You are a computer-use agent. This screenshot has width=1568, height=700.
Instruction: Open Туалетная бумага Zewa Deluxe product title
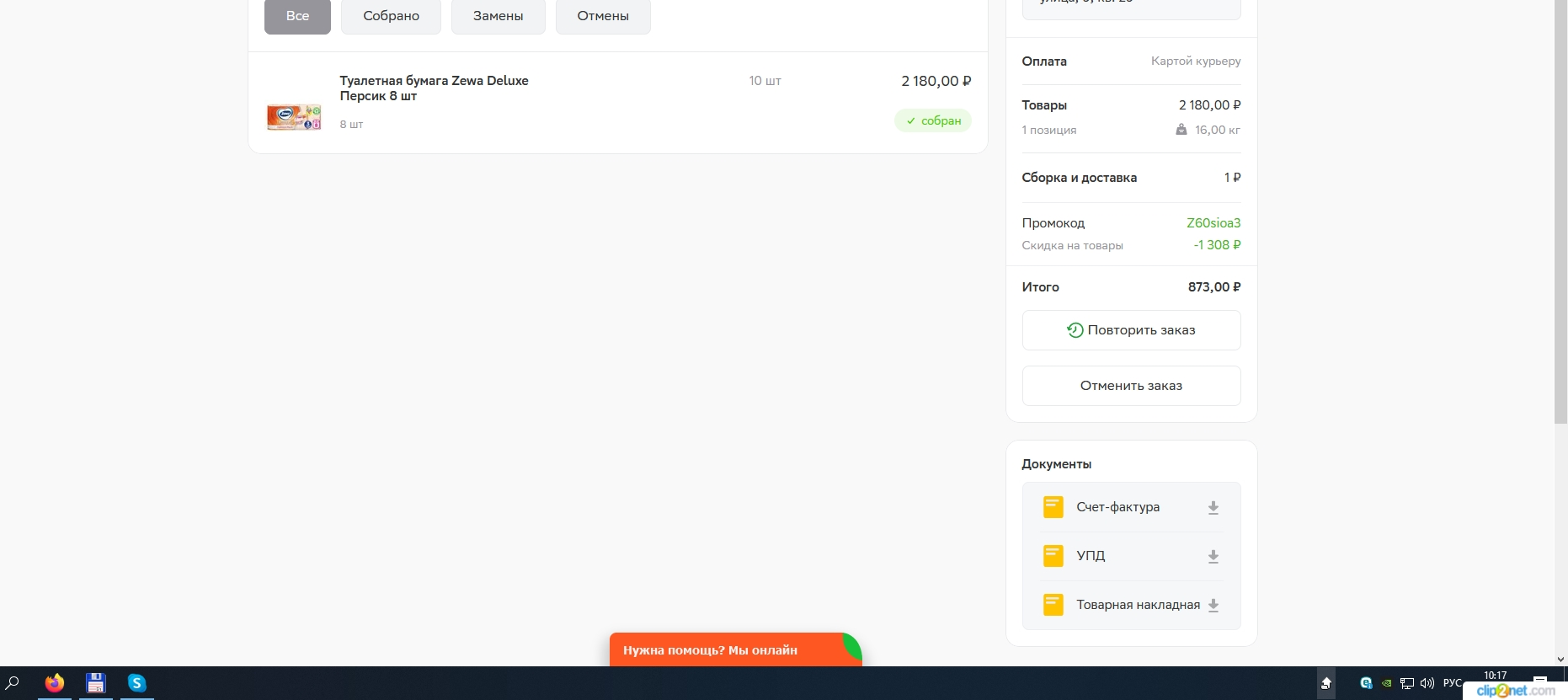(434, 88)
